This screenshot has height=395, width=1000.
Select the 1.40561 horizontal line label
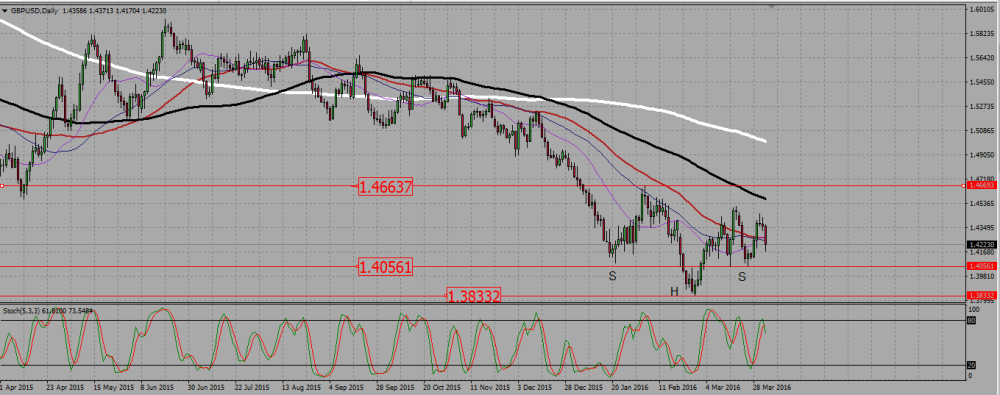pyautogui.click(x=385, y=267)
